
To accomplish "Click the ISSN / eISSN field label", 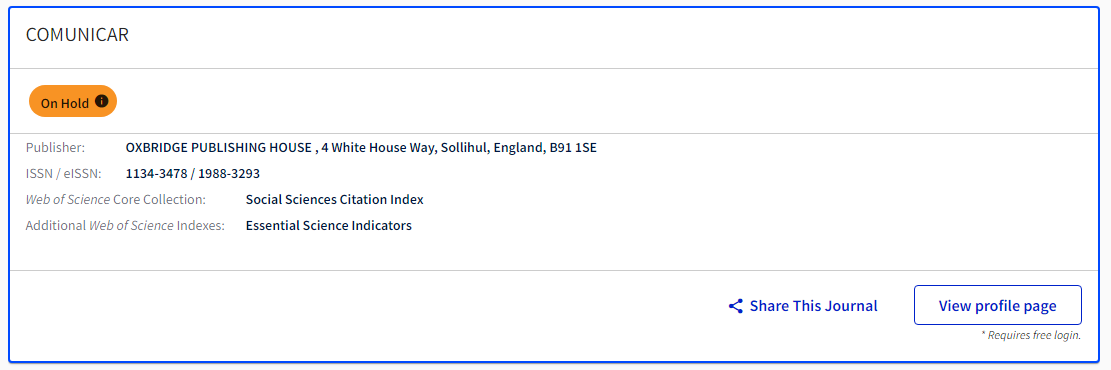I will tap(64, 174).
